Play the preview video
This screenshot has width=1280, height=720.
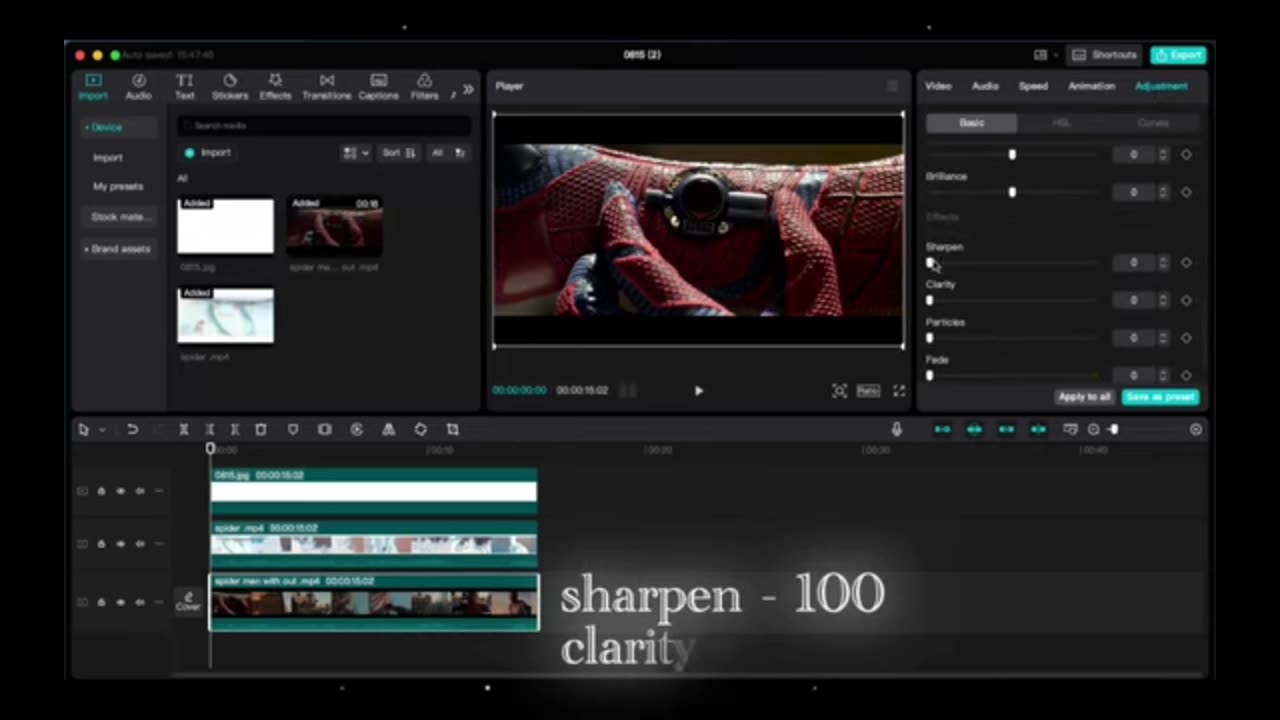(x=698, y=391)
